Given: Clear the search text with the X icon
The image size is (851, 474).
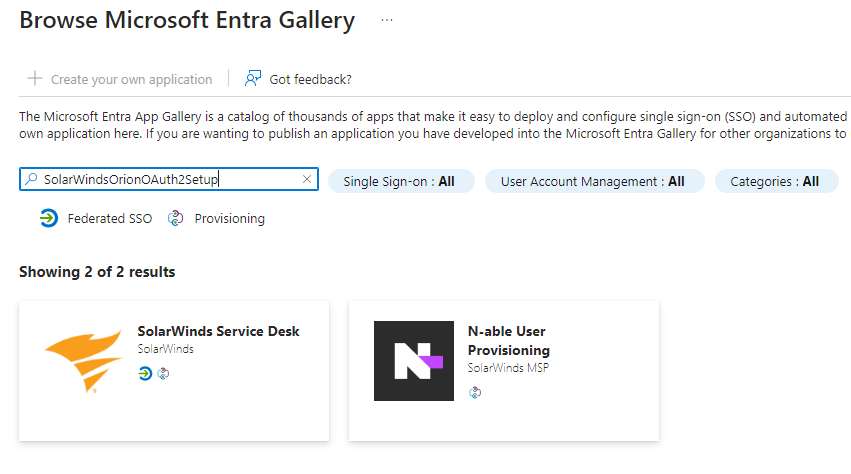Looking at the screenshot, I should [307, 180].
